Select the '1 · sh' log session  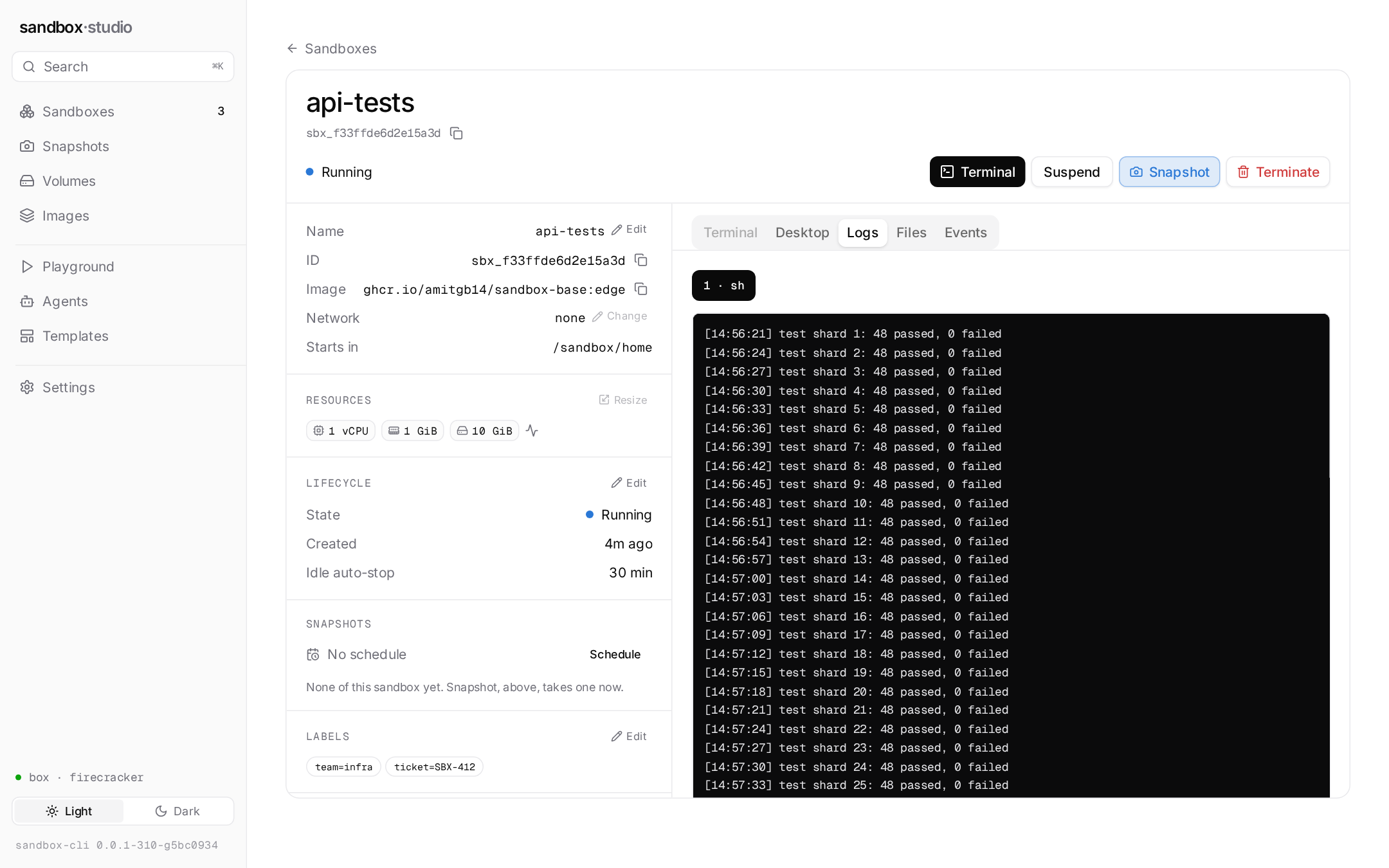pyautogui.click(x=723, y=285)
